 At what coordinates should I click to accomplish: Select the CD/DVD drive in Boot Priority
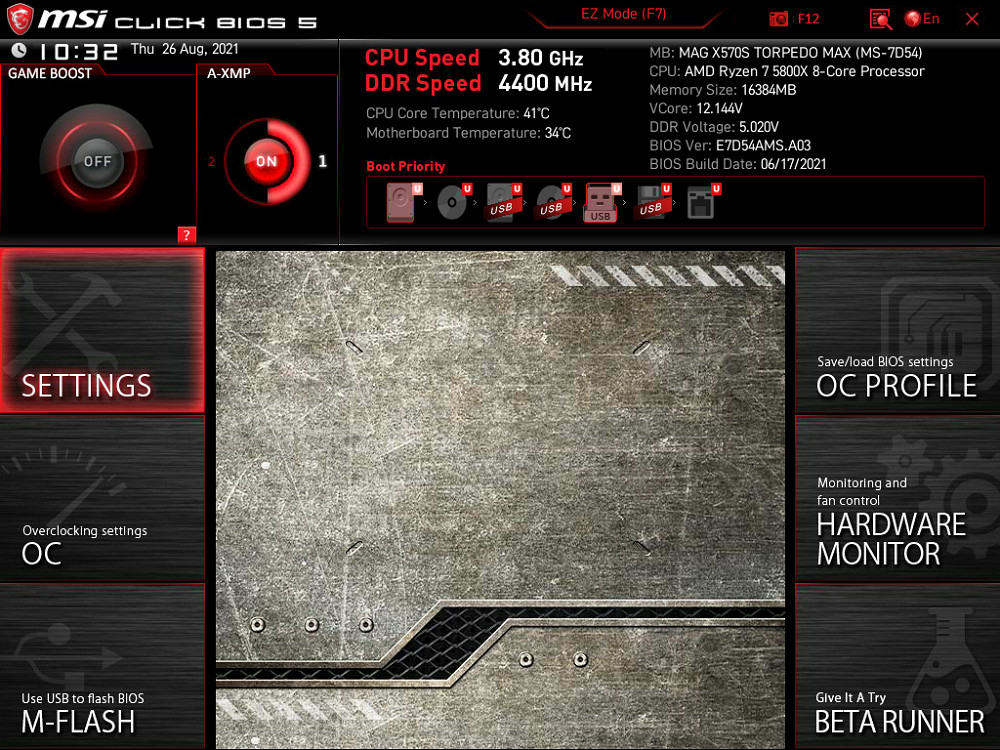[x=452, y=201]
